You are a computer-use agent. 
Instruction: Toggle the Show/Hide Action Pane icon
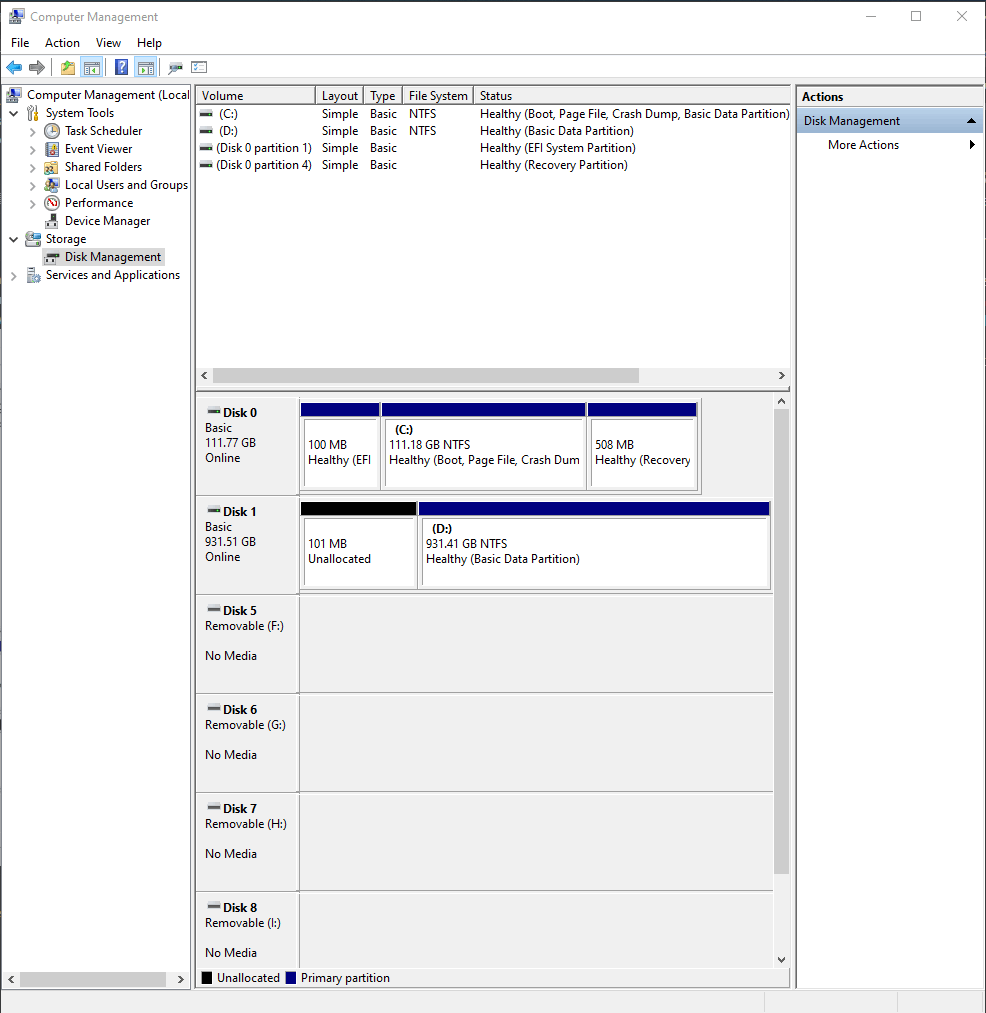tap(146, 67)
